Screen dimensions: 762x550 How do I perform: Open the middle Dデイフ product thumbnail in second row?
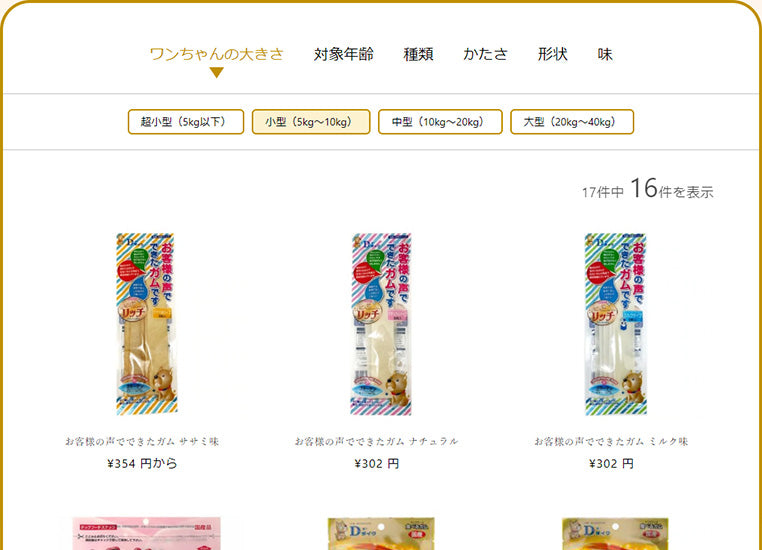tap(381, 533)
